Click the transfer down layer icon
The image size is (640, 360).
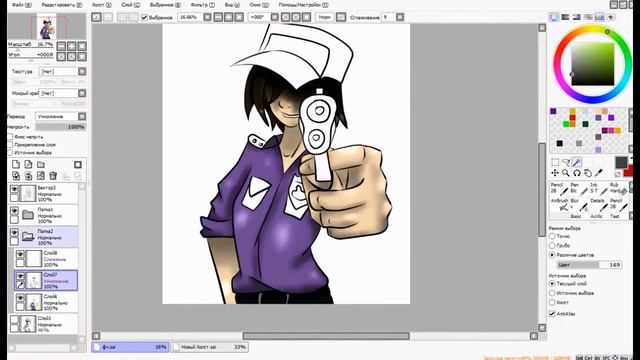[x=16, y=176]
